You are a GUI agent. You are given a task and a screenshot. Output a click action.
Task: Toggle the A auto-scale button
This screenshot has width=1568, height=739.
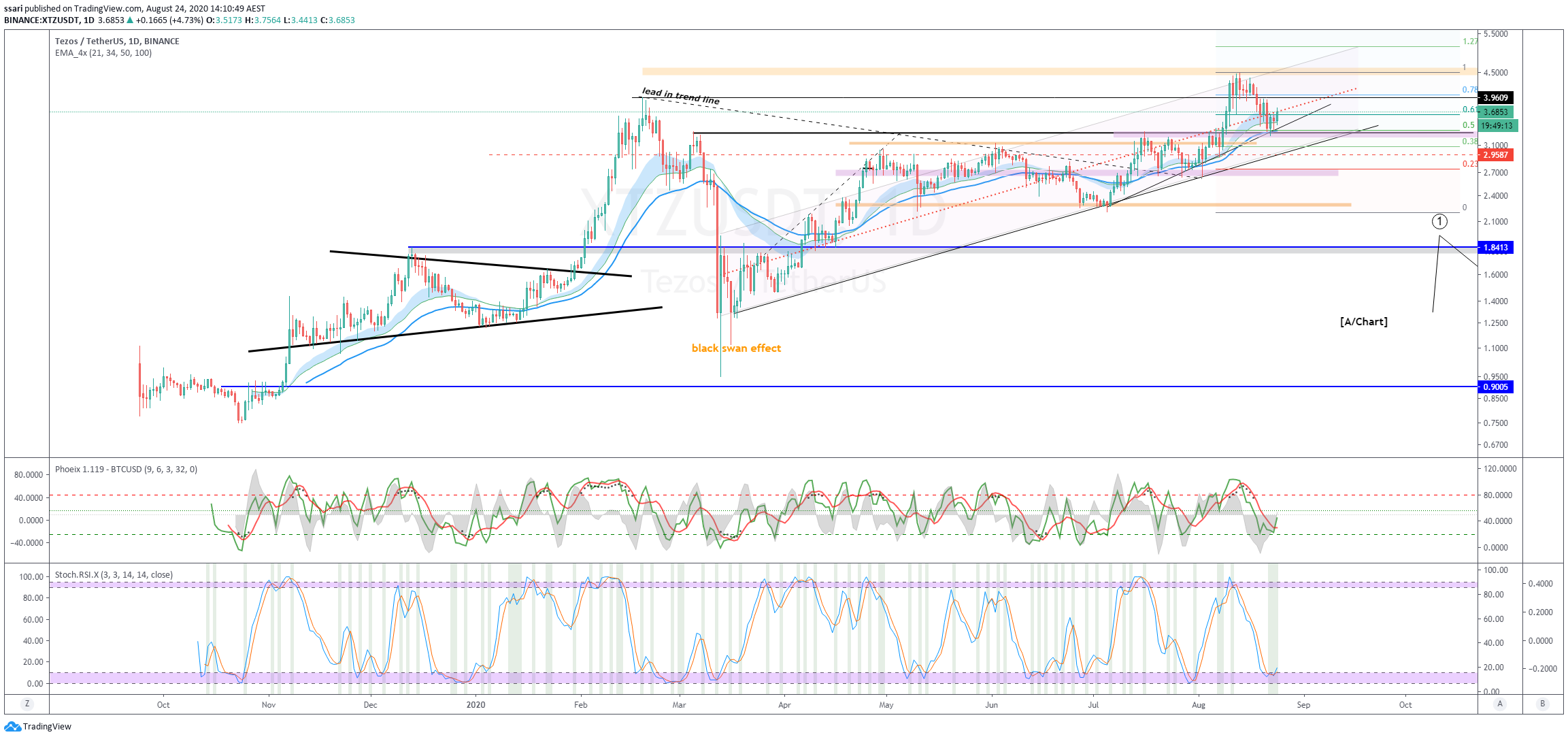[x=1499, y=704]
